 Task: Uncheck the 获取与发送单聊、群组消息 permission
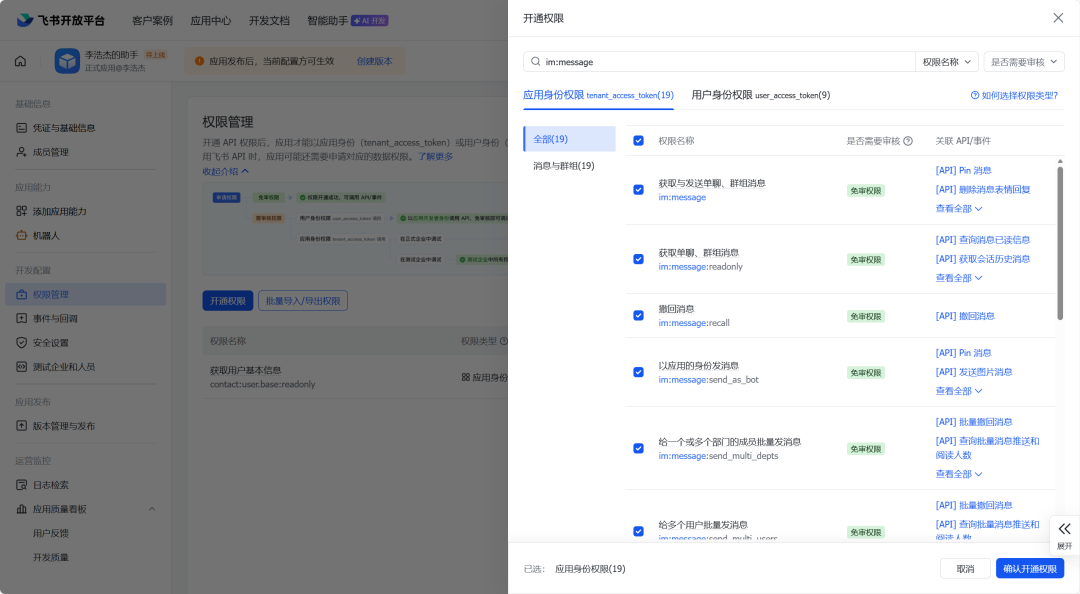coord(638,187)
